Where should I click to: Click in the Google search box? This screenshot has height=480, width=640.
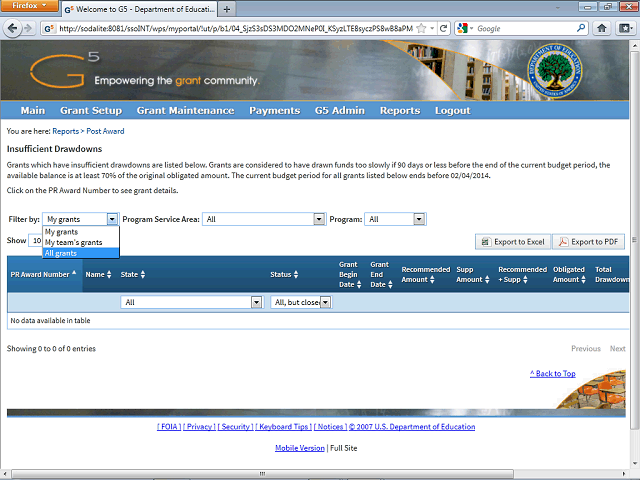pos(526,28)
